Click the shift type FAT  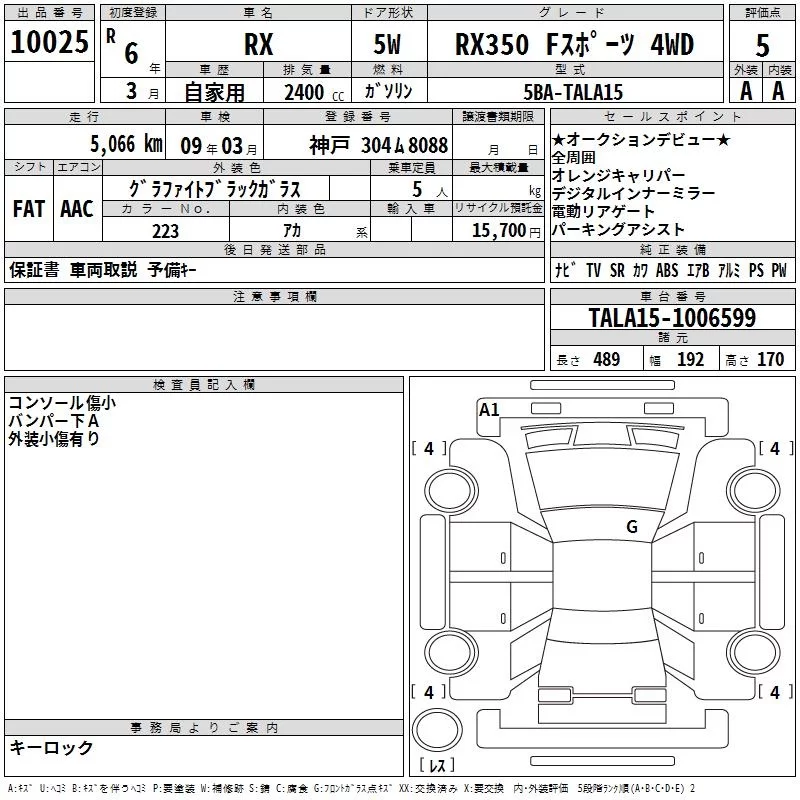(29, 209)
